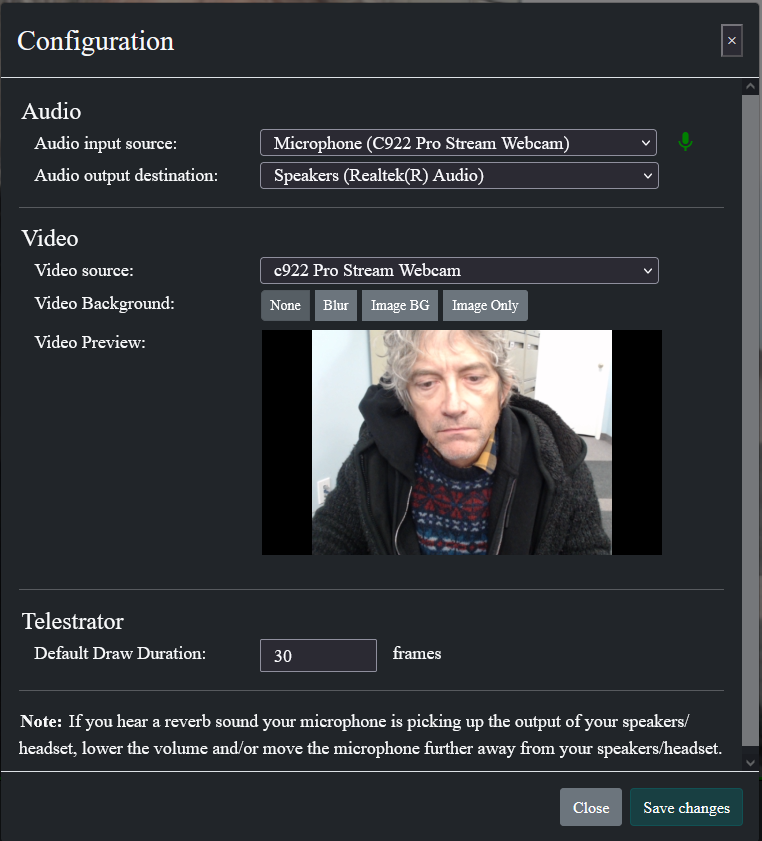Click the Default Draw Duration frames field

[318, 656]
